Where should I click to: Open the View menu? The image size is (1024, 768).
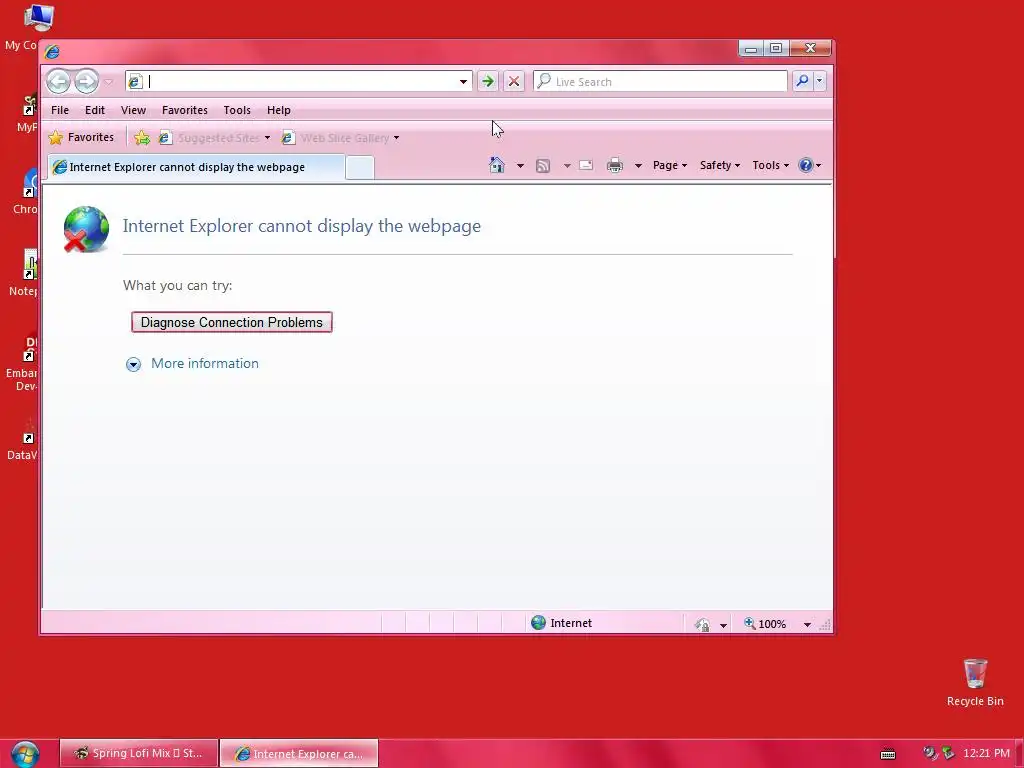(133, 110)
